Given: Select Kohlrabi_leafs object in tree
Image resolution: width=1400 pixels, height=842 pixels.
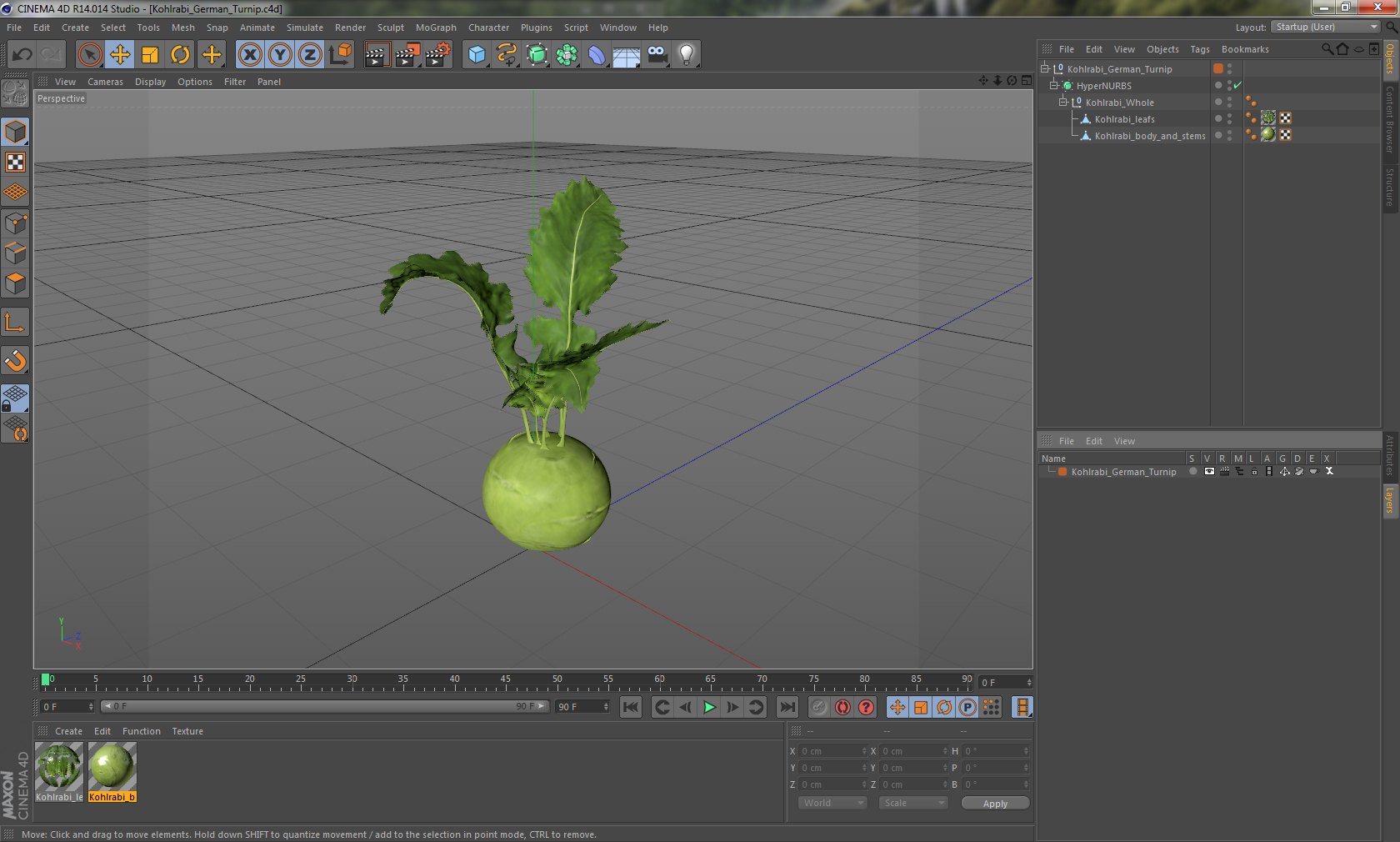Looking at the screenshot, I should [x=1124, y=119].
